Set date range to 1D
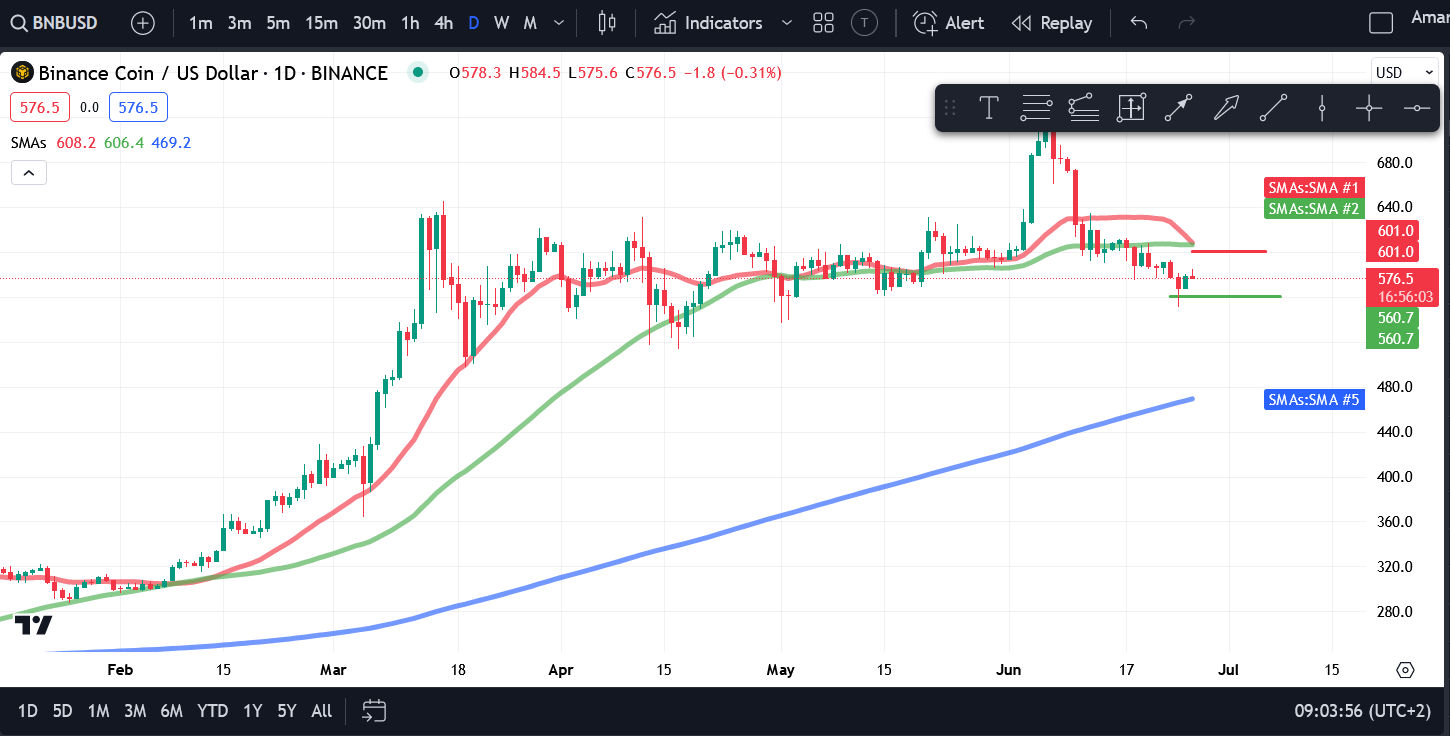This screenshot has width=1450, height=736. click(28, 711)
